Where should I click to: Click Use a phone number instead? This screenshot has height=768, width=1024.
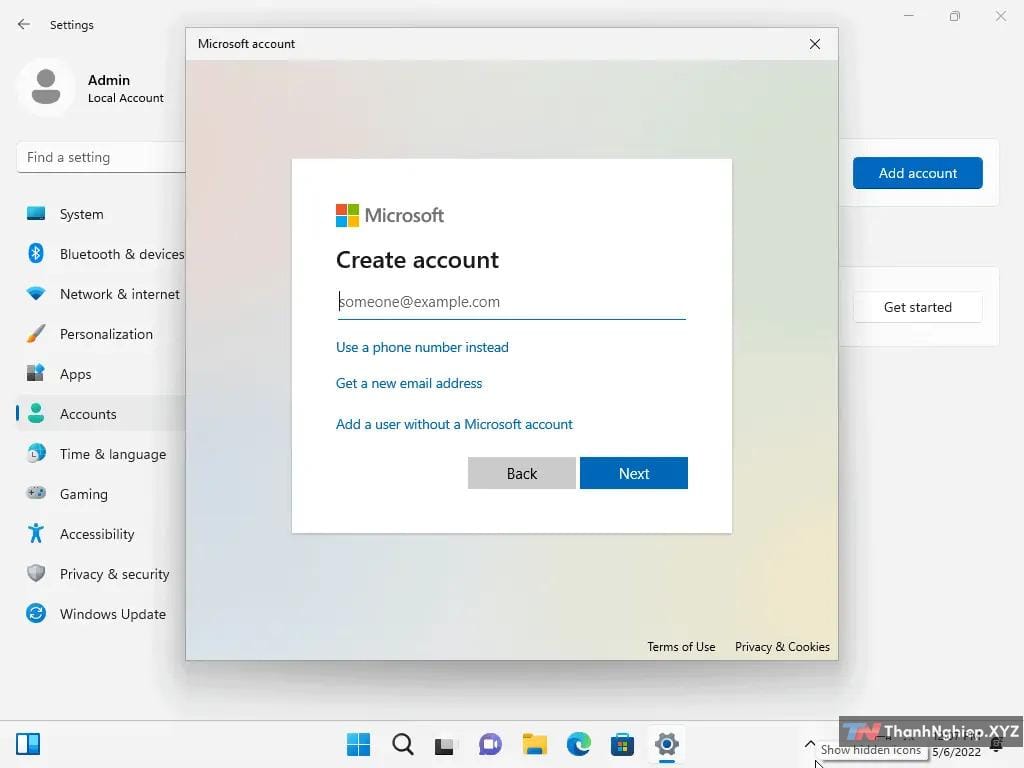[422, 347]
